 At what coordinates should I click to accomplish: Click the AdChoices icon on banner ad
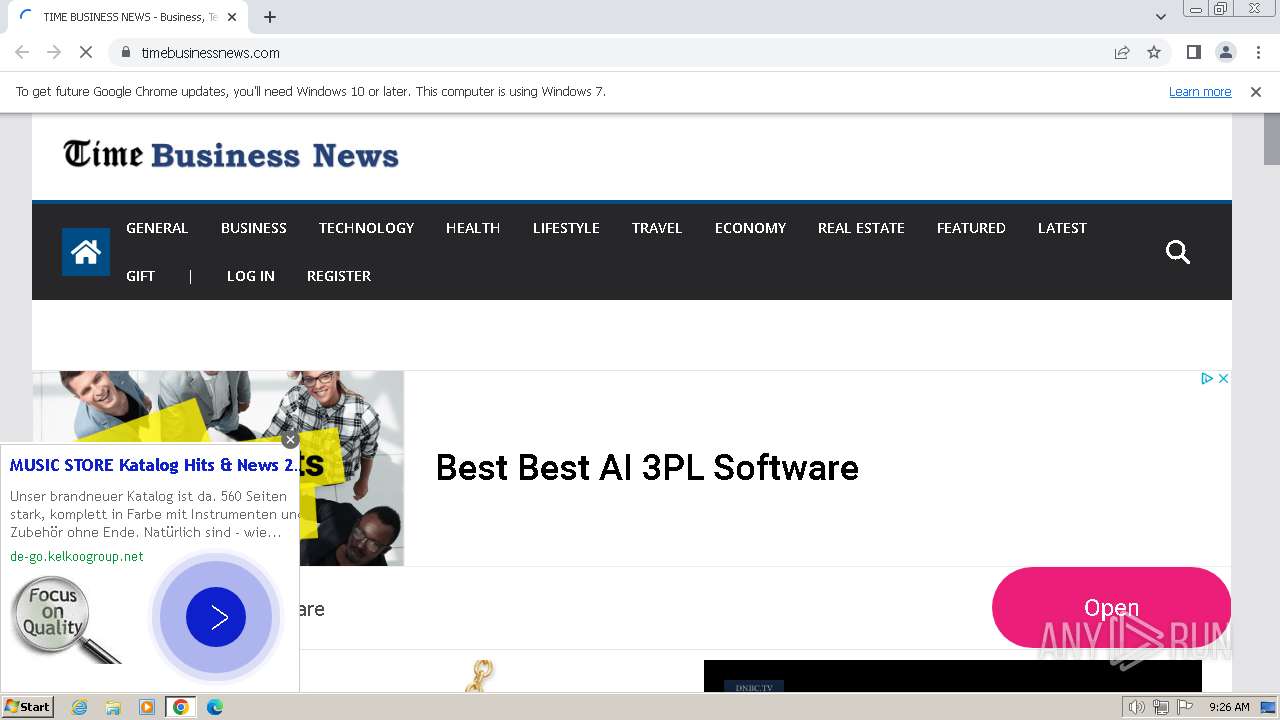tap(1207, 378)
